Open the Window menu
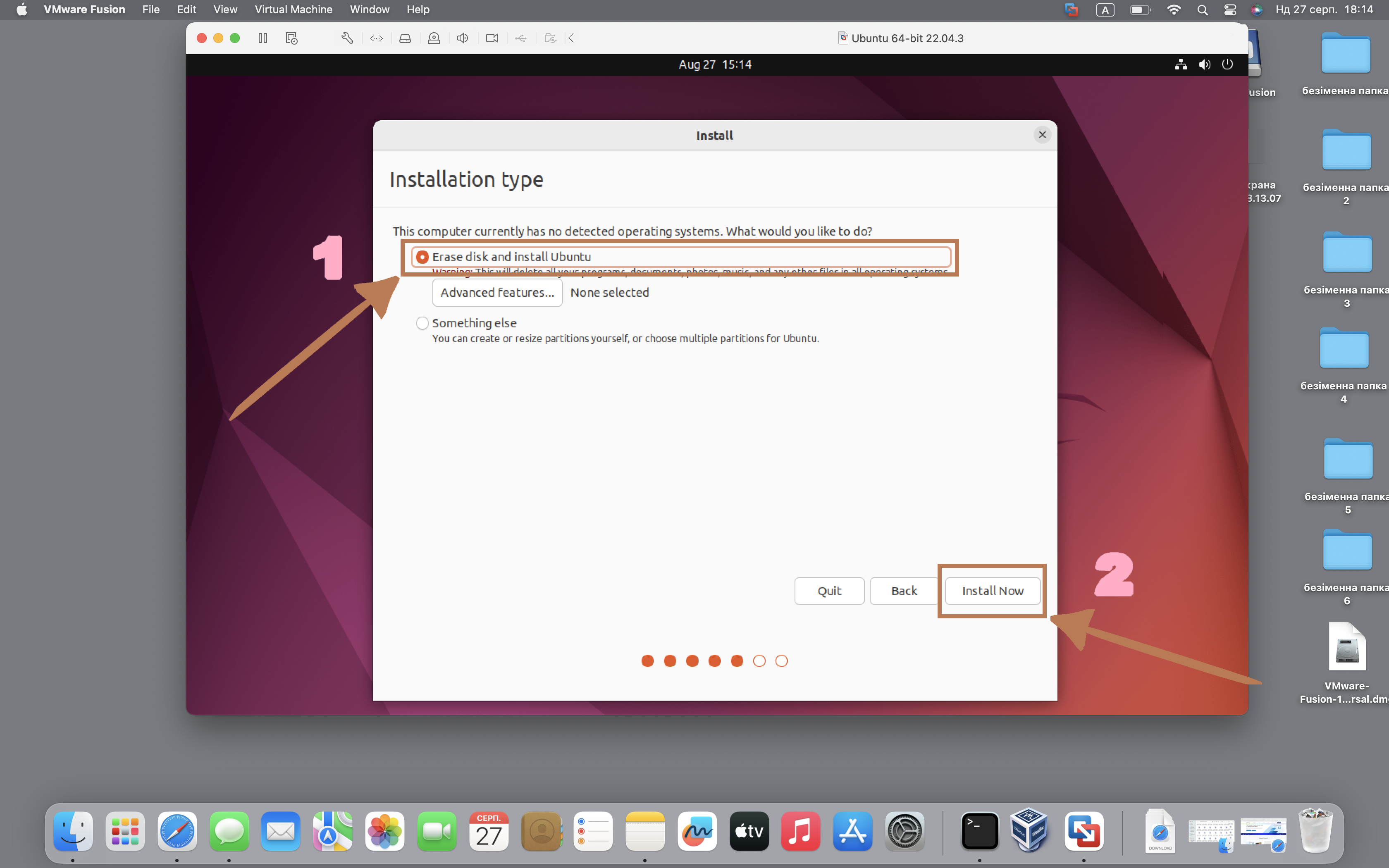 (x=370, y=9)
